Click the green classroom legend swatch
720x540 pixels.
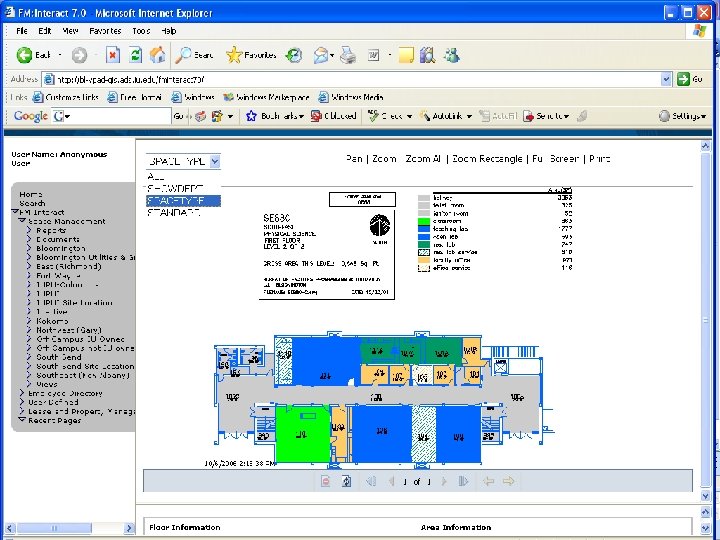click(424, 221)
